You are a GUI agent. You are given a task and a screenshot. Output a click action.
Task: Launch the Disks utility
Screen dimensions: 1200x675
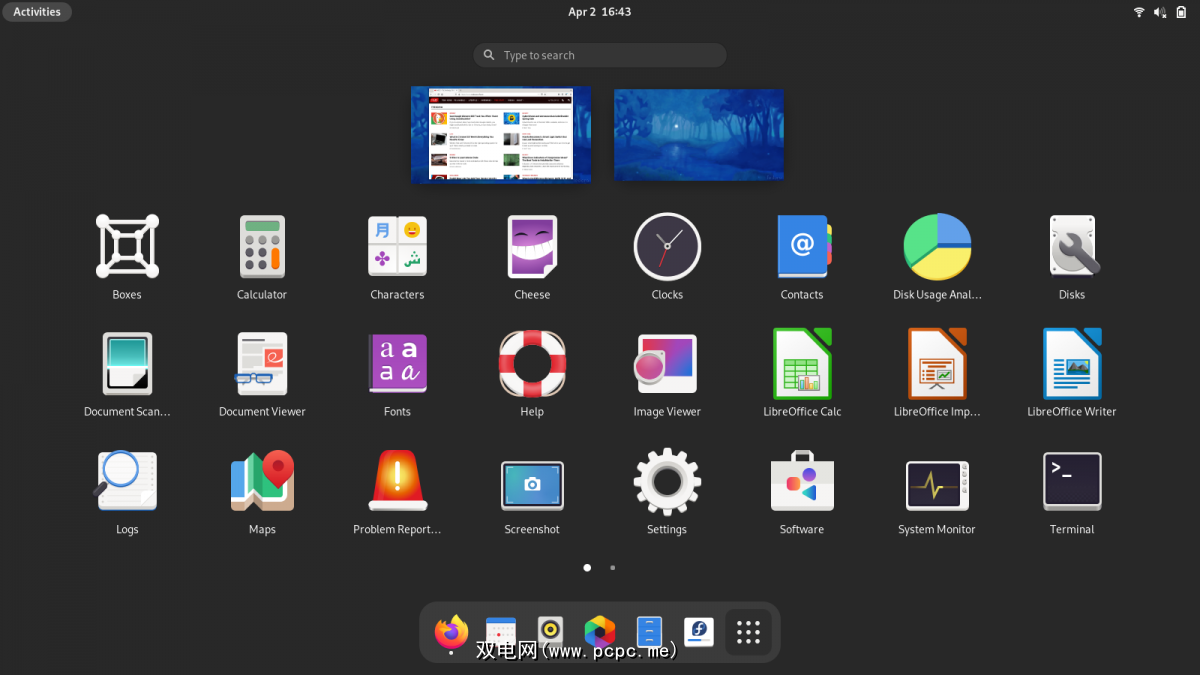1072,246
